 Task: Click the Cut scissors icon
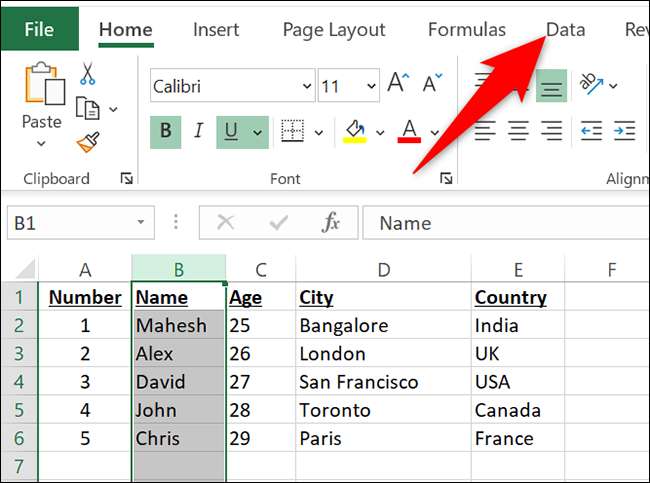[x=88, y=75]
